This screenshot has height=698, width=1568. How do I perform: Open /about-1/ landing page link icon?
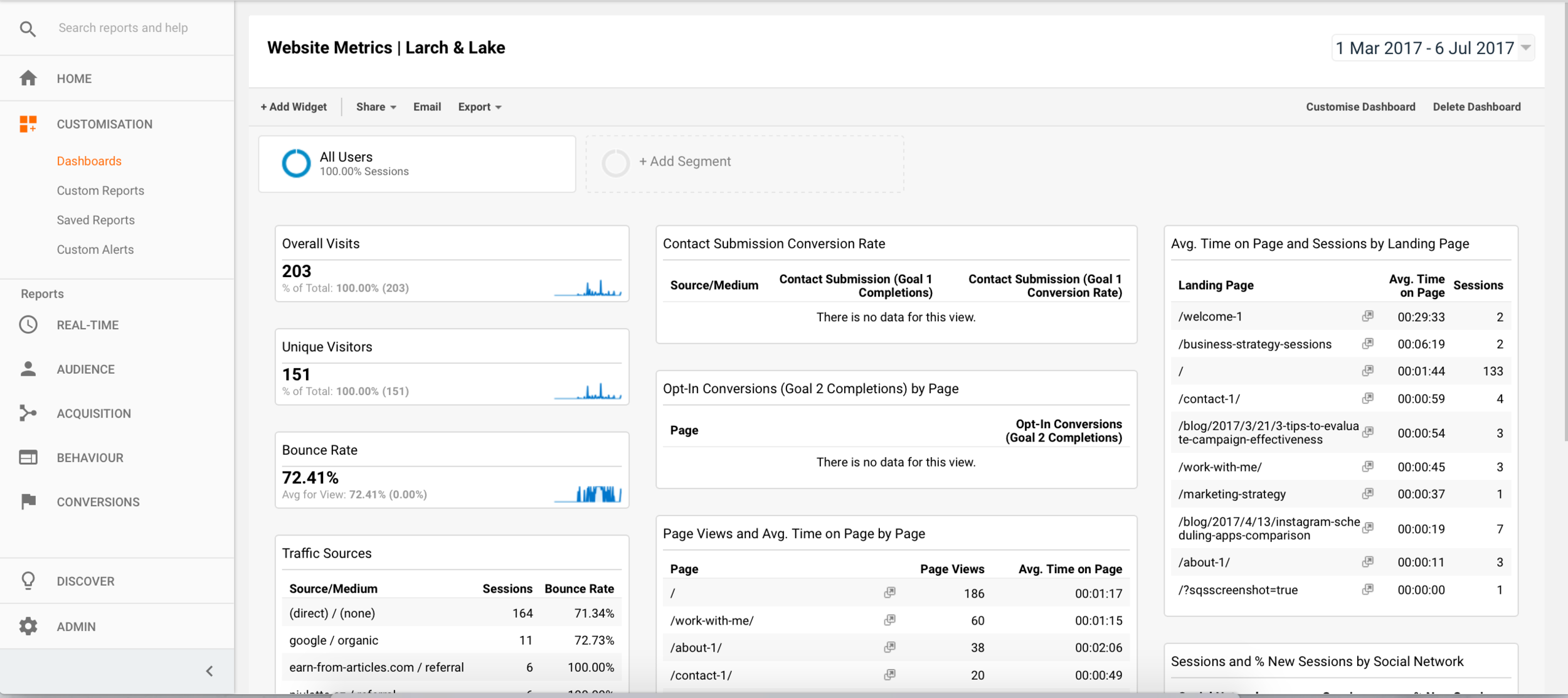point(1368,561)
